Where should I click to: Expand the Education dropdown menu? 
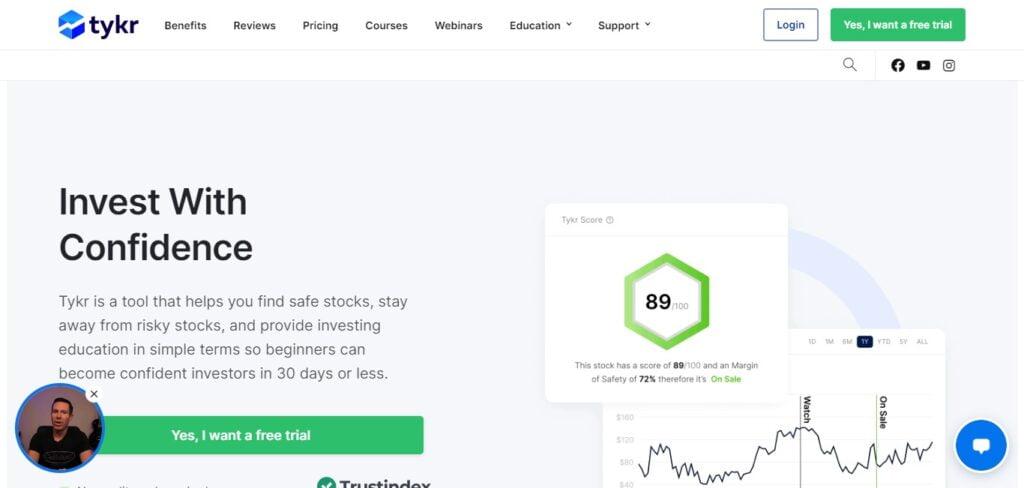(540, 25)
